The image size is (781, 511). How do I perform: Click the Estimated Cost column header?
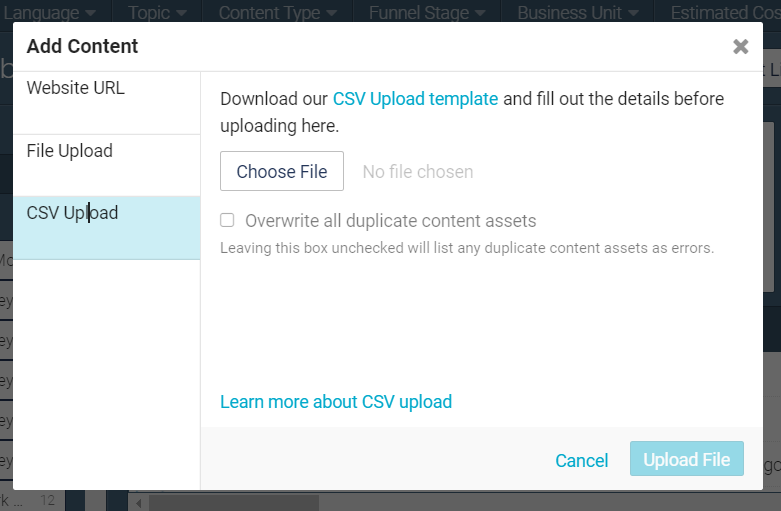click(725, 13)
